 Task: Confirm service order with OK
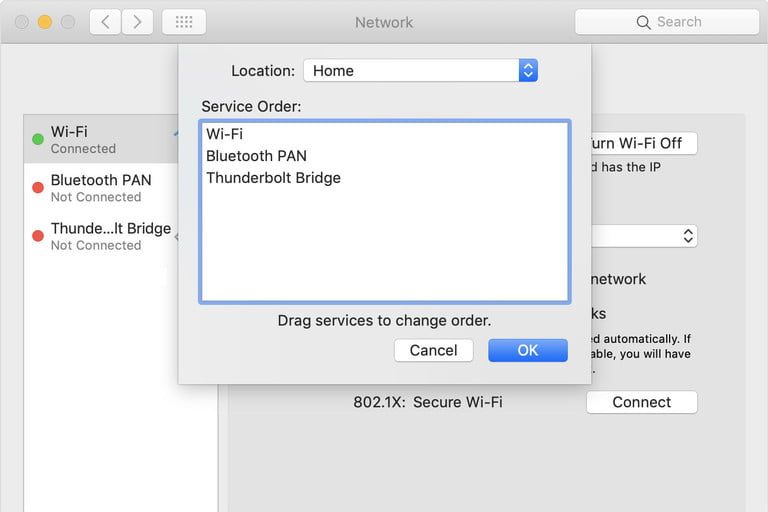(527, 350)
